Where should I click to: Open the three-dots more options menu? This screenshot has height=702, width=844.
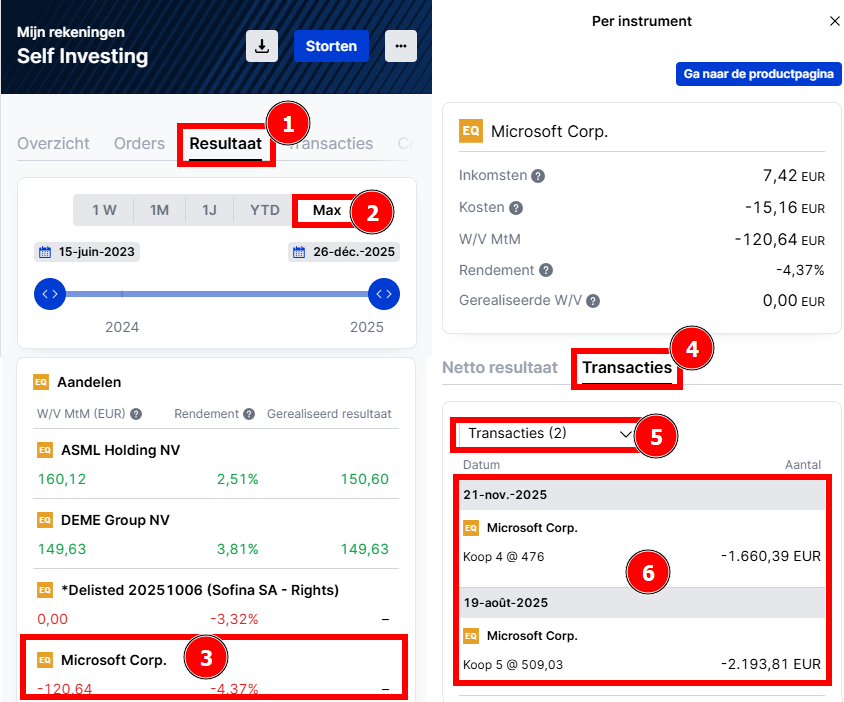point(400,46)
